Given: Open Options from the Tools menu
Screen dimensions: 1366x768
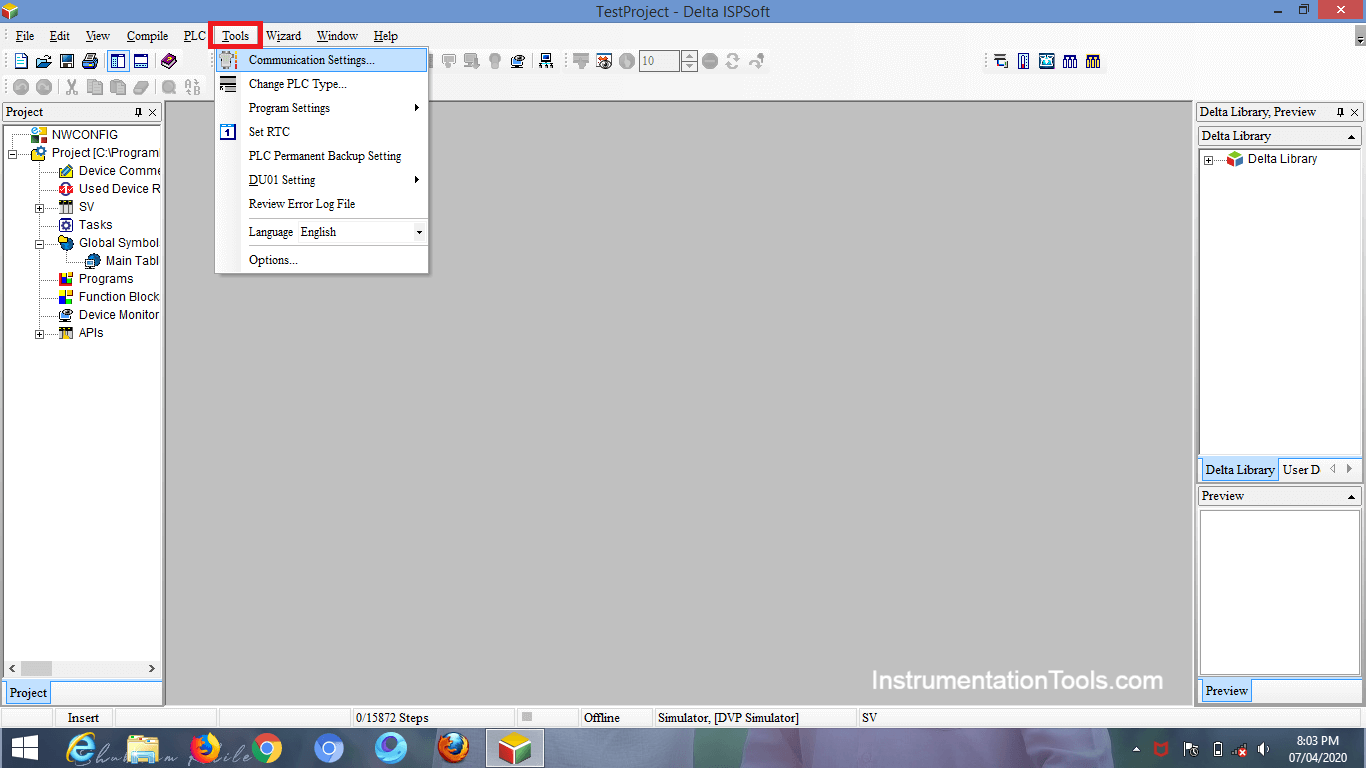Looking at the screenshot, I should [x=322, y=260].
